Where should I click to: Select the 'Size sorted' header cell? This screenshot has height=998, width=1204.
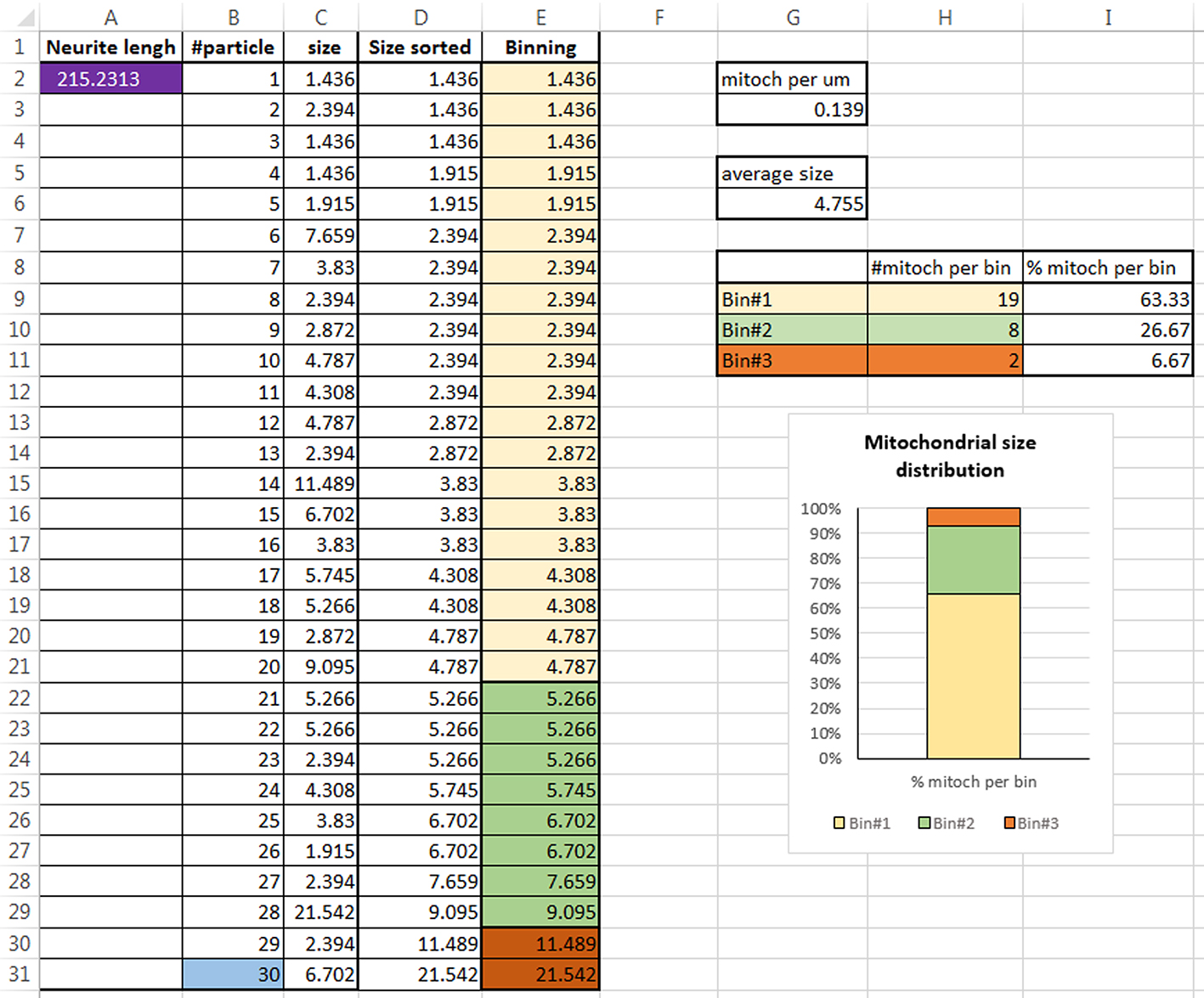click(x=420, y=48)
